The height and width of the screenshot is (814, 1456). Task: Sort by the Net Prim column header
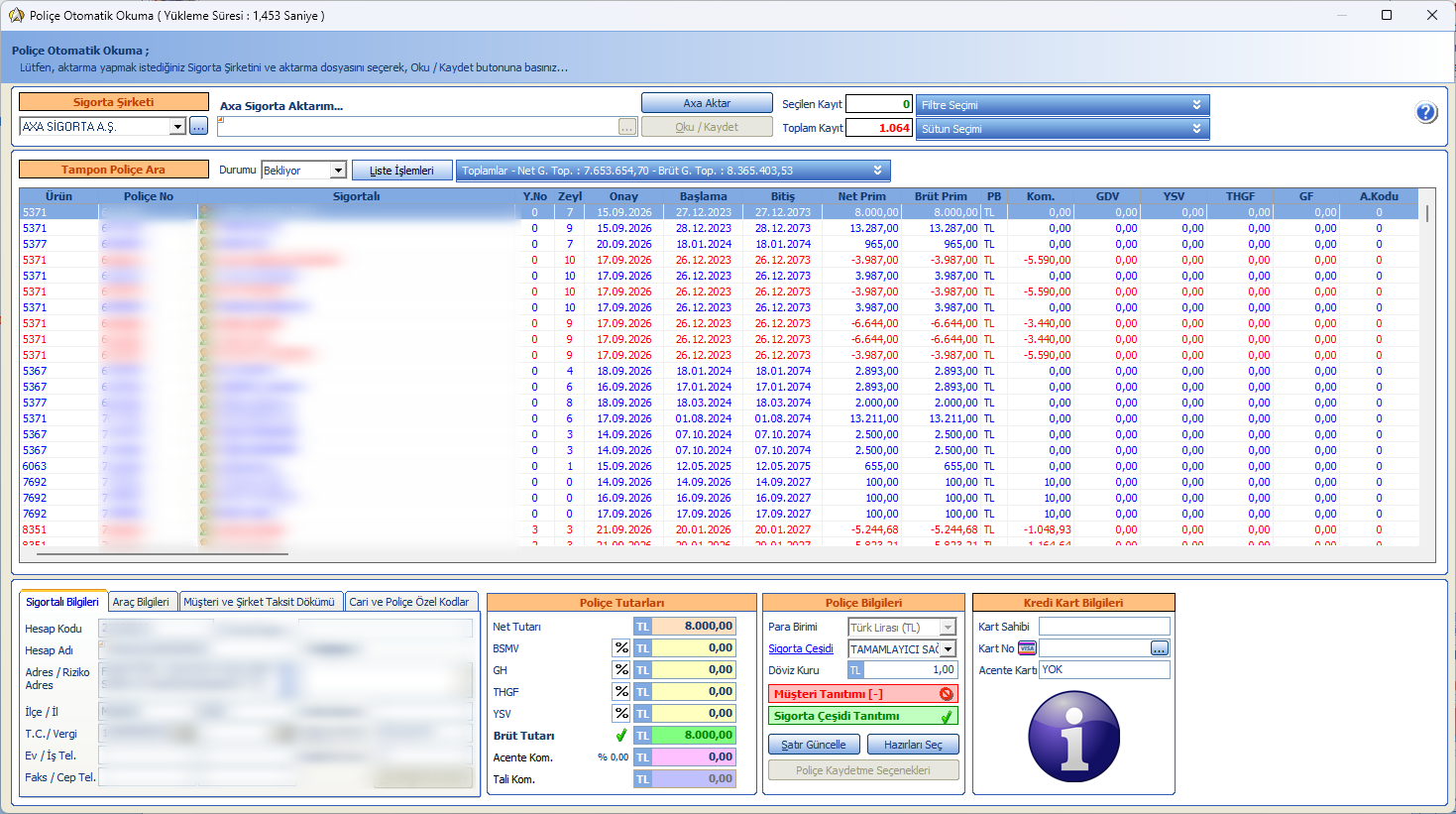[861, 196]
